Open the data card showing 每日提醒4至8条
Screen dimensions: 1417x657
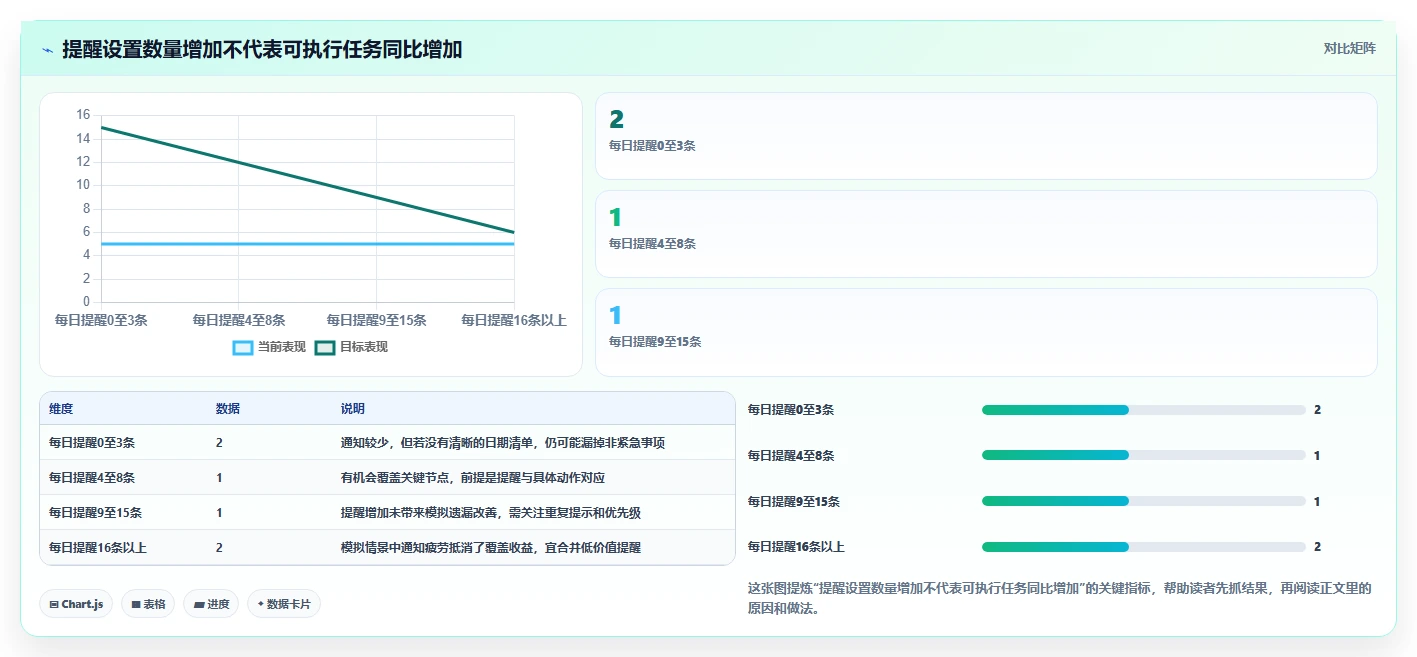pyautogui.click(x=986, y=234)
